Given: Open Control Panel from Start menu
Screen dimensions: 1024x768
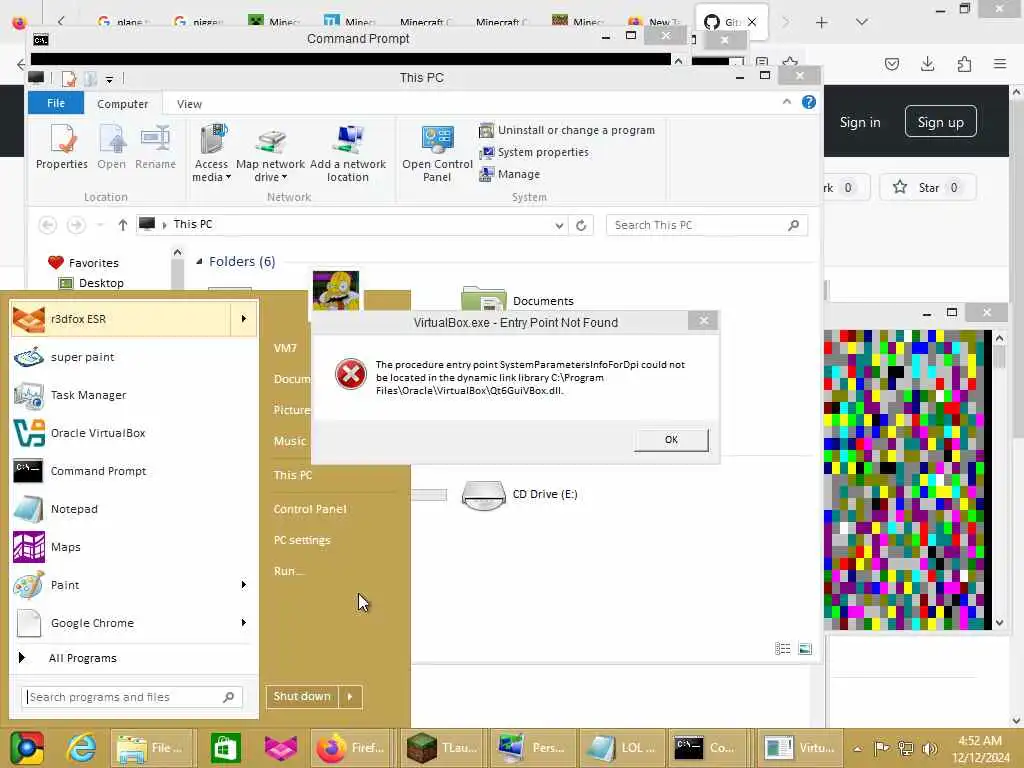Looking at the screenshot, I should (x=310, y=509).
